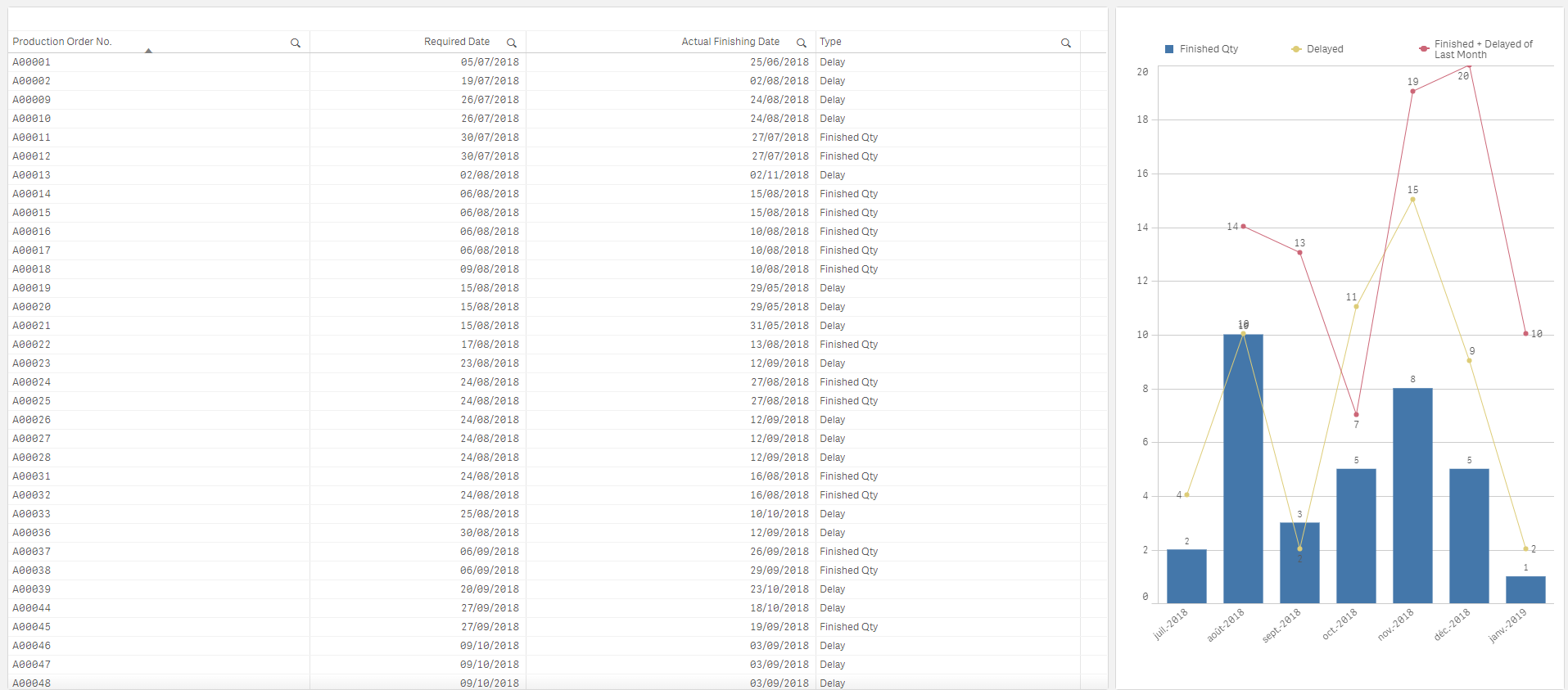Click x-axis label nov.-2018
Viewport: 1568px width, 690px height.
(1396, 625)
